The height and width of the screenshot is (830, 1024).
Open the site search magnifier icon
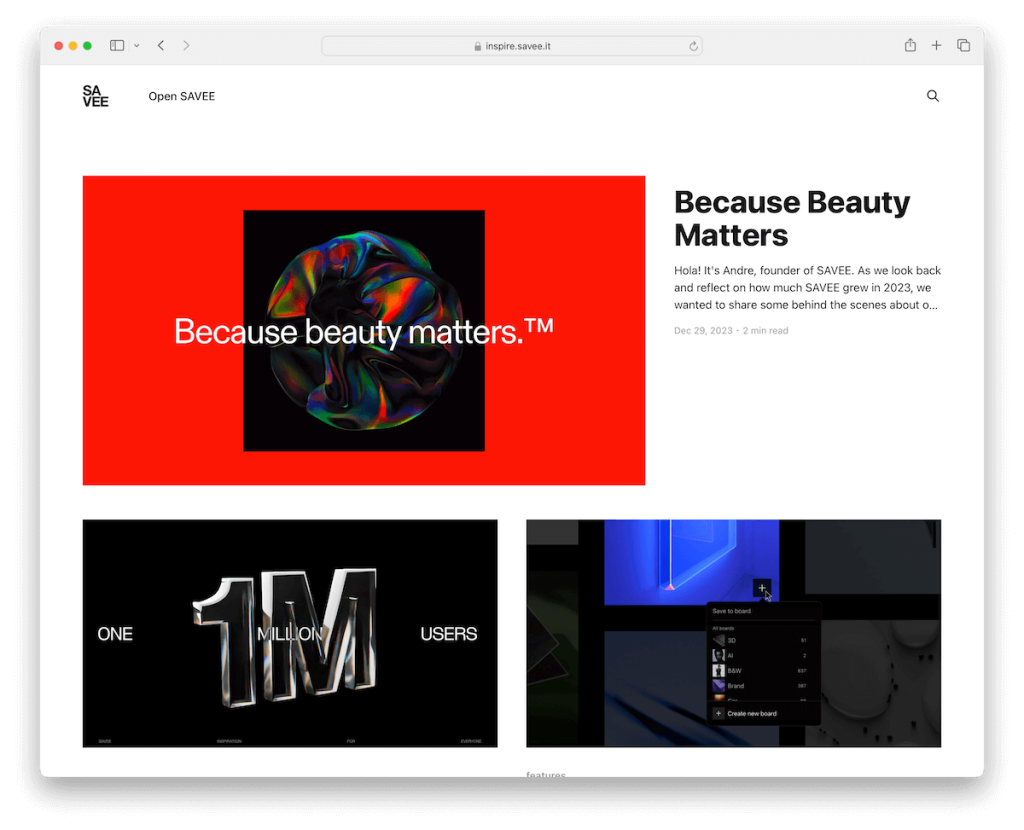(933, 96)
